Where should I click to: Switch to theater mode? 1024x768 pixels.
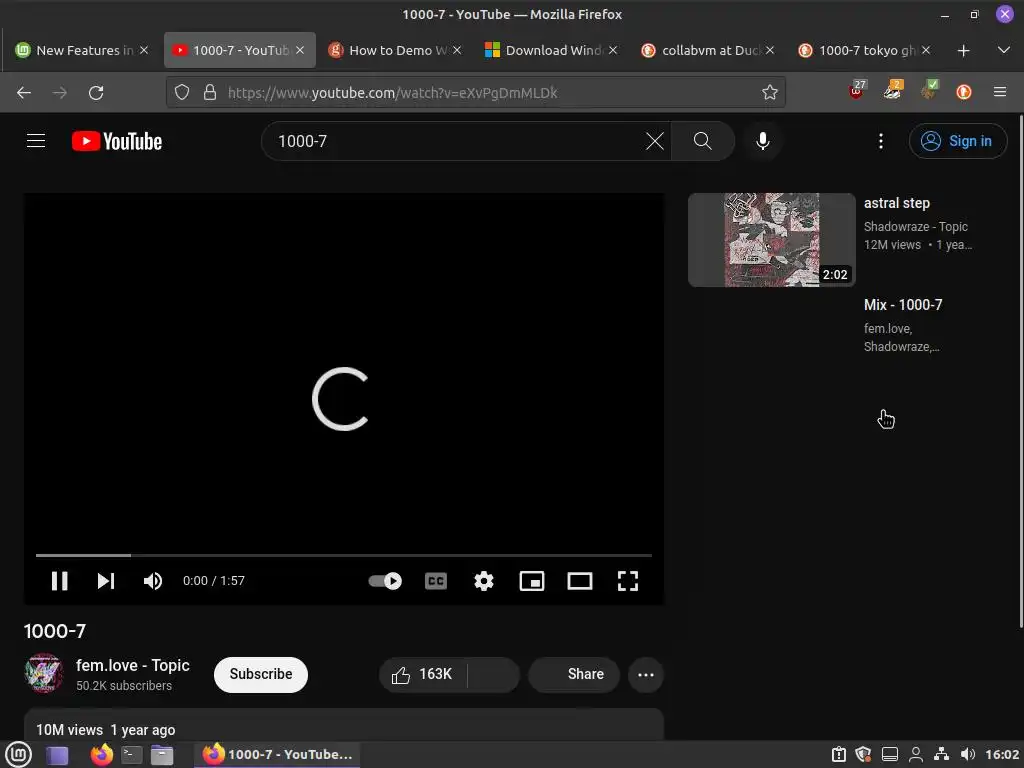[x=580, y=581]
